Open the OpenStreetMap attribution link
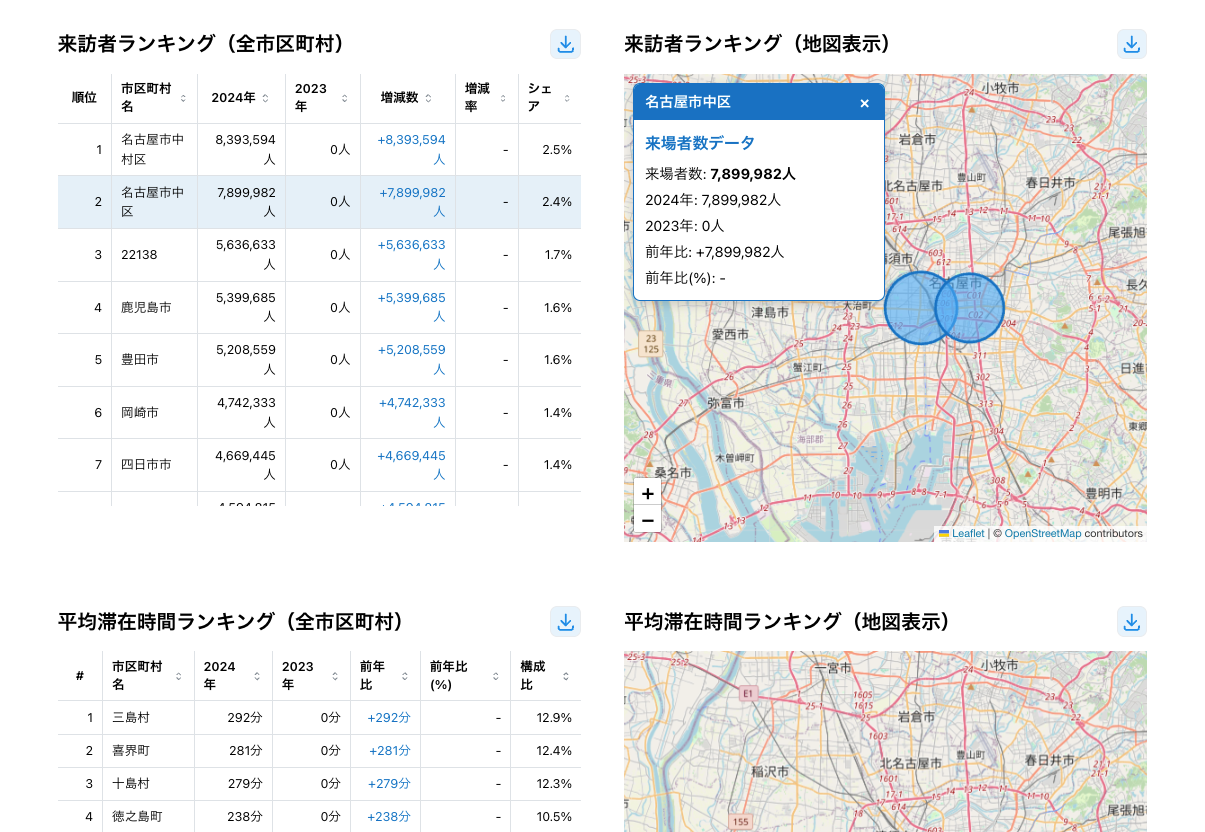Viewport: 1205px width, 832px height. [x=1043, y=534]
